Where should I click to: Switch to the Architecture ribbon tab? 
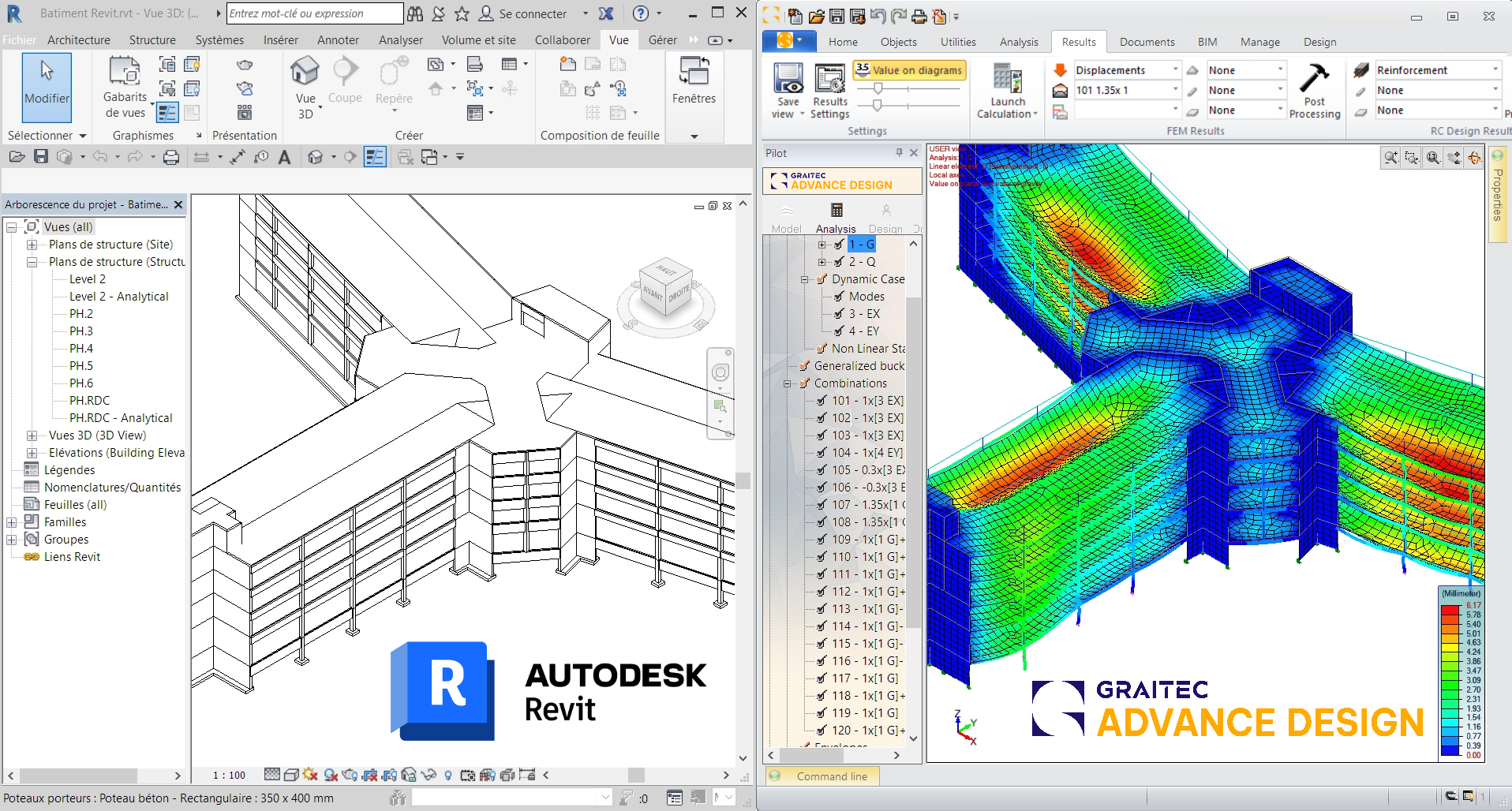click(79, 40)
